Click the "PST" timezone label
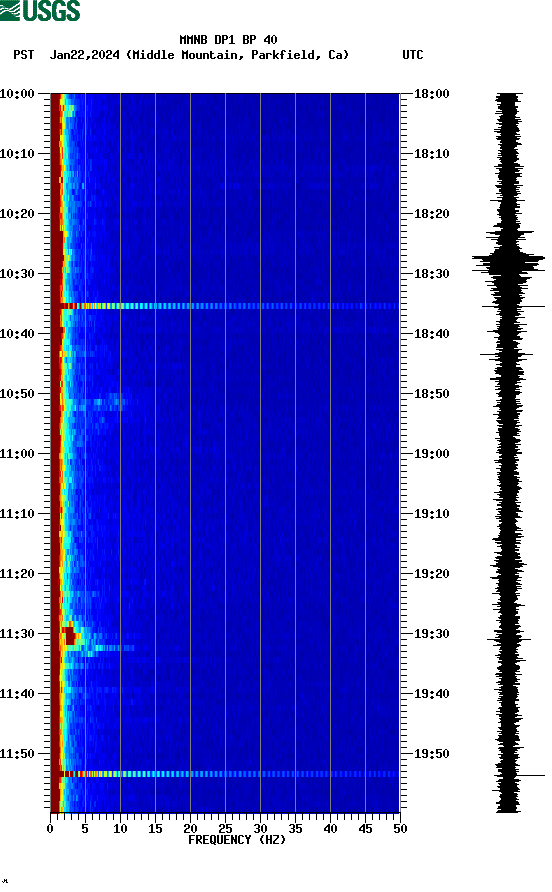This screenshot has height=892, width=552. [23, 55]
